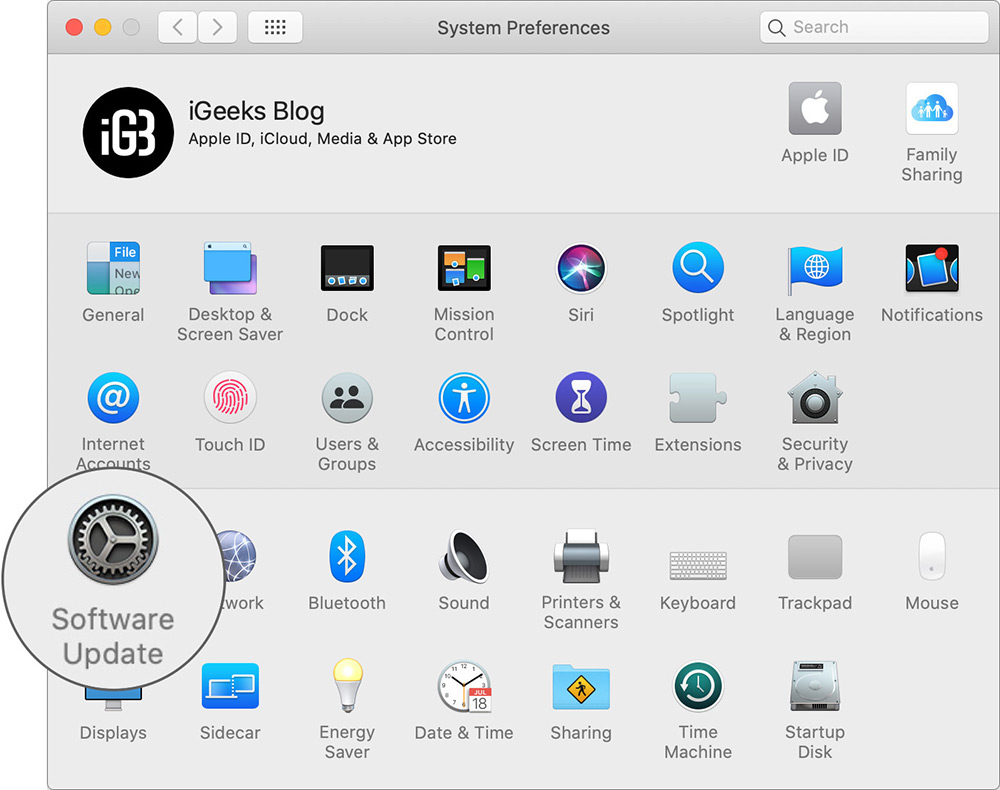Open Security & Privacy settings
The height and width of the screenshot is (790, 1000).
click(815, 397)
